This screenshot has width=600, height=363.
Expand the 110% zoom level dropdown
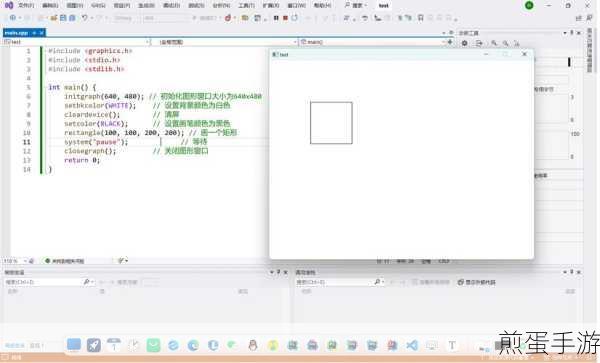[25, 261]
